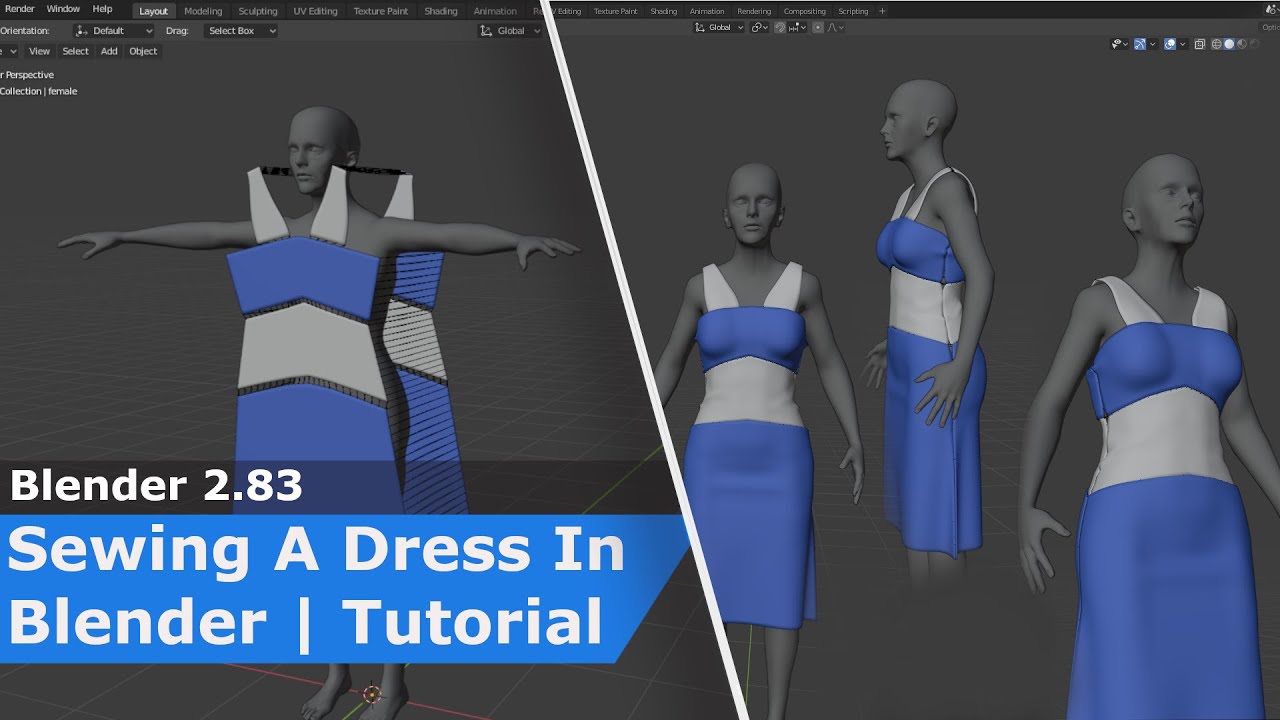Select wireframe viewport shading
The image size is (1280, 720).
[x=1217, y=44]
